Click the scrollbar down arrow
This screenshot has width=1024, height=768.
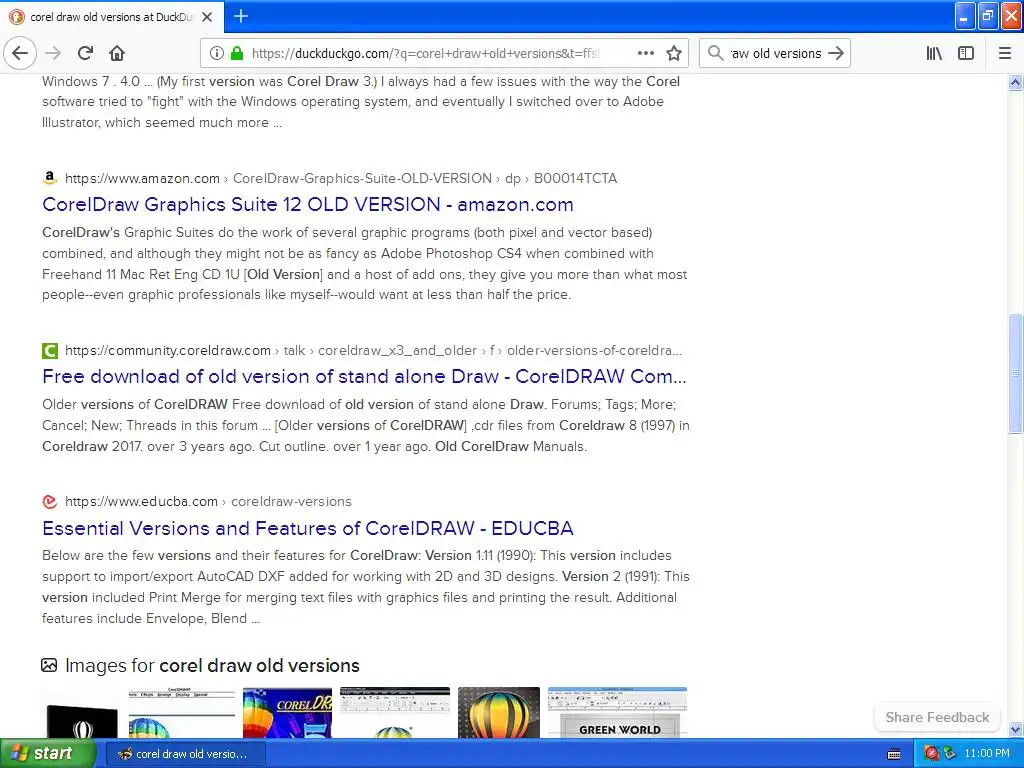[1015, 729]
